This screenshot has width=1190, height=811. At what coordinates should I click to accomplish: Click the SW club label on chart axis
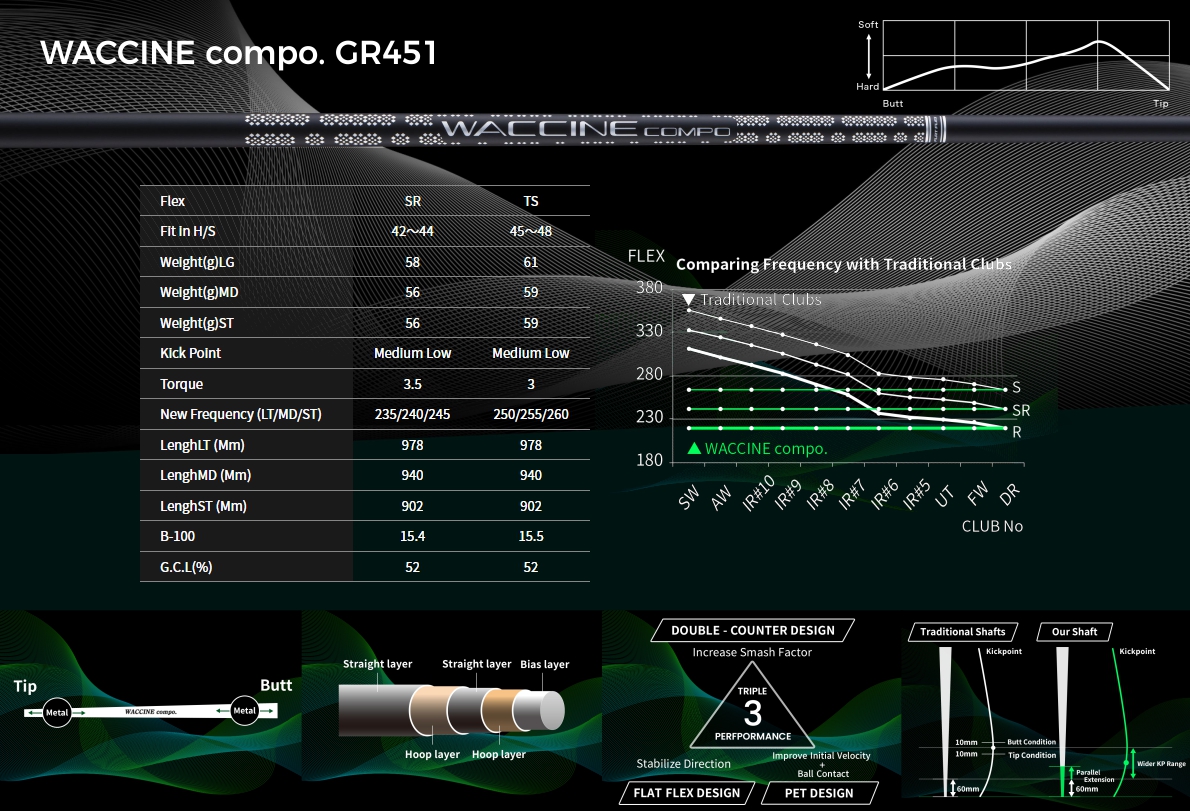coord(688,497)
